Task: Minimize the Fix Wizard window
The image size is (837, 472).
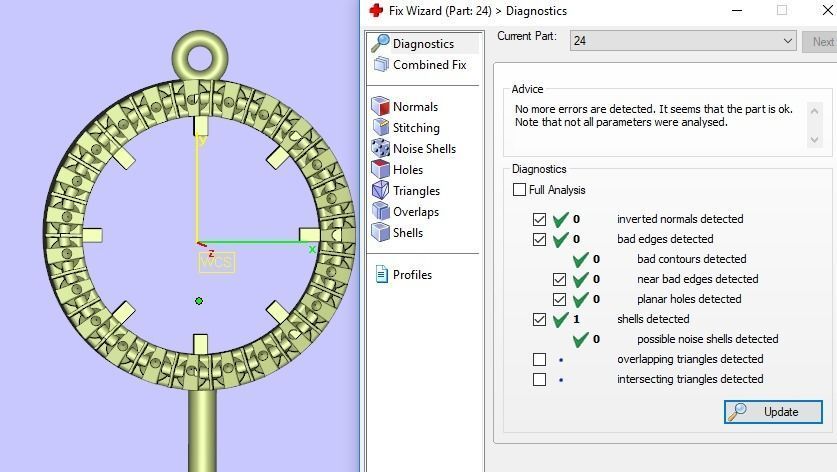Action: pyautogui.click(x=737, y=10)
